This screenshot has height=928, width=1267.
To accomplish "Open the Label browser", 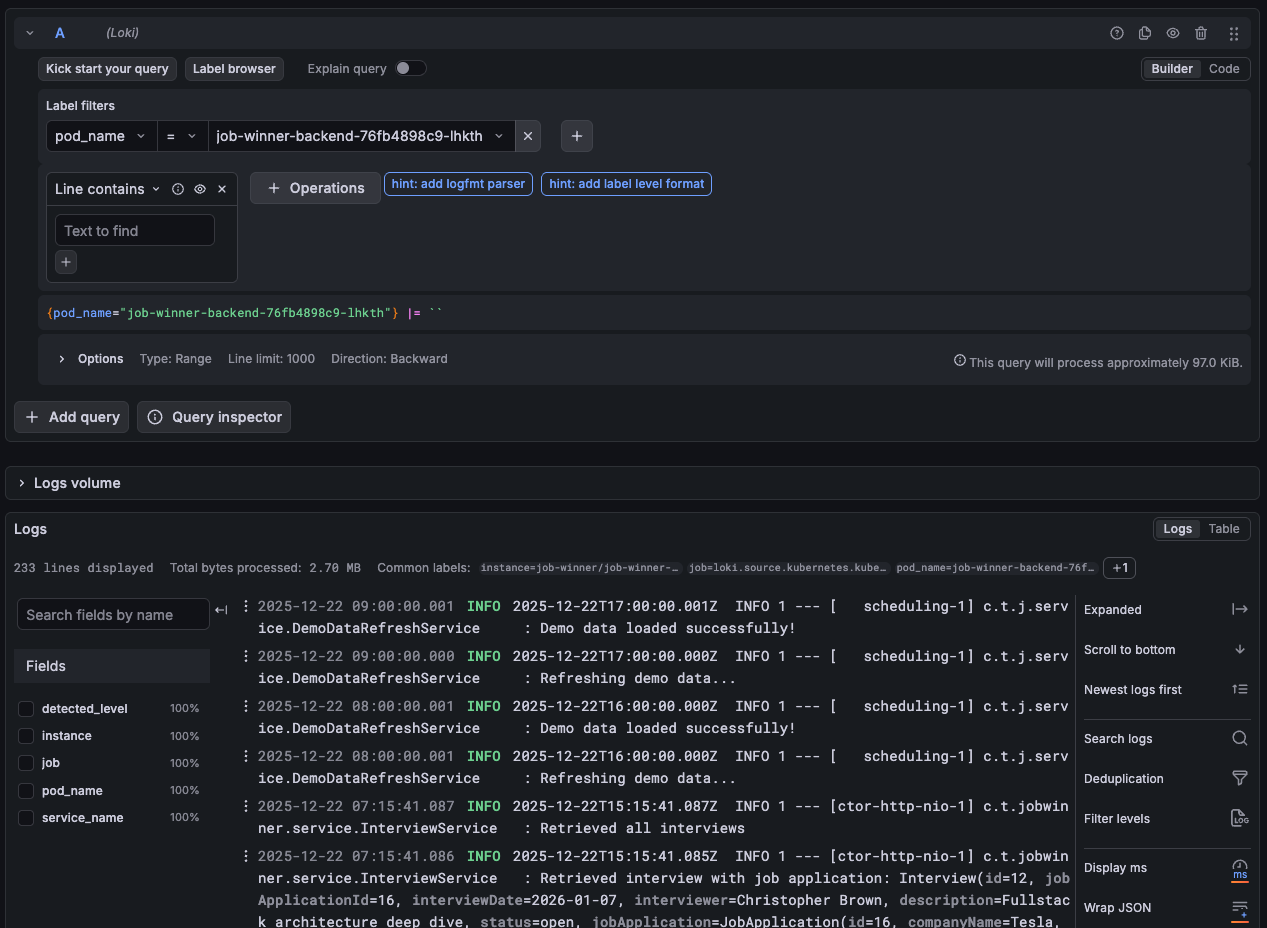I will point(234,68).
